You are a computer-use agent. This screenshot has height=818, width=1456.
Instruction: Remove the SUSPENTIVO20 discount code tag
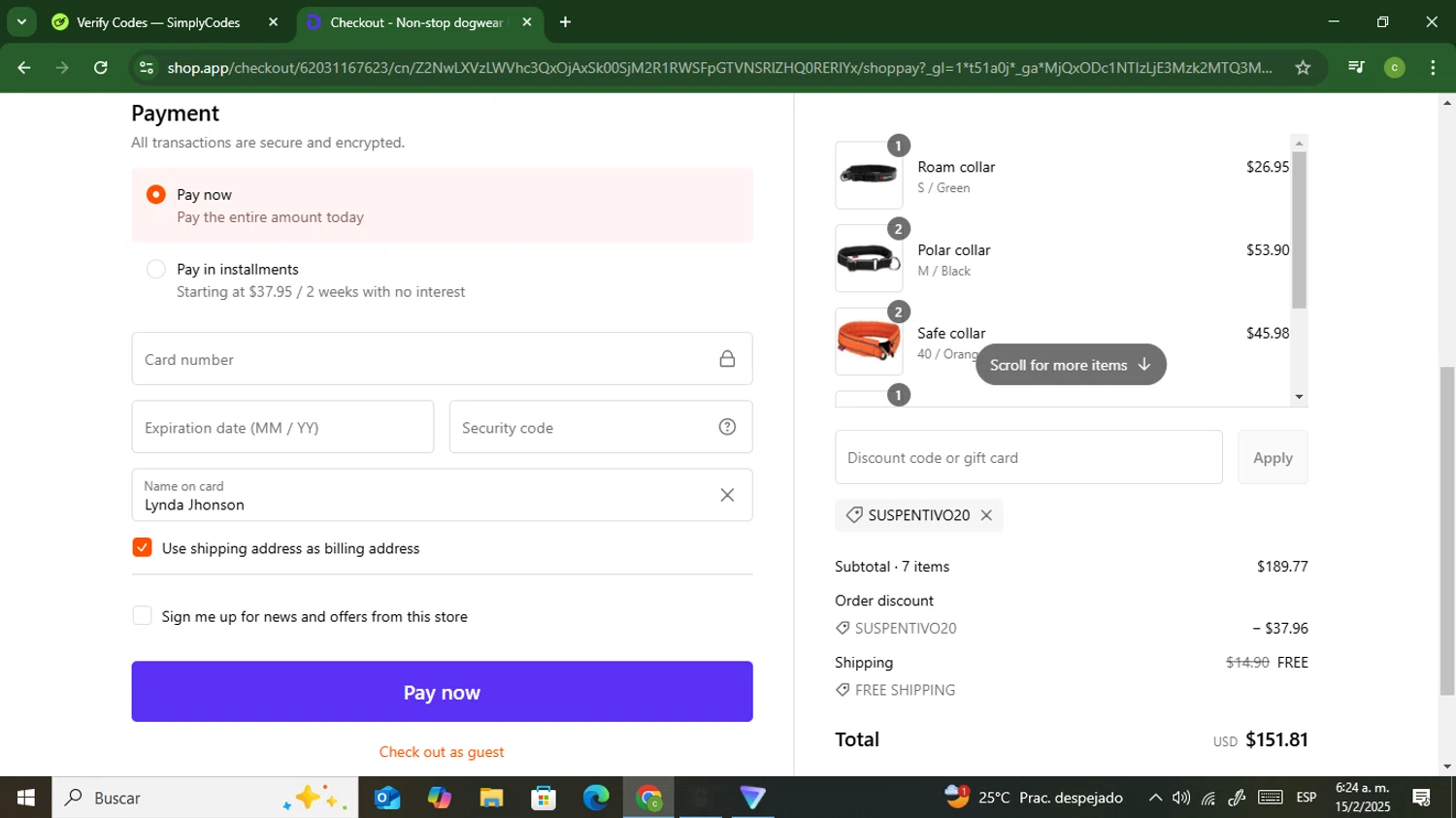[986, 515]
